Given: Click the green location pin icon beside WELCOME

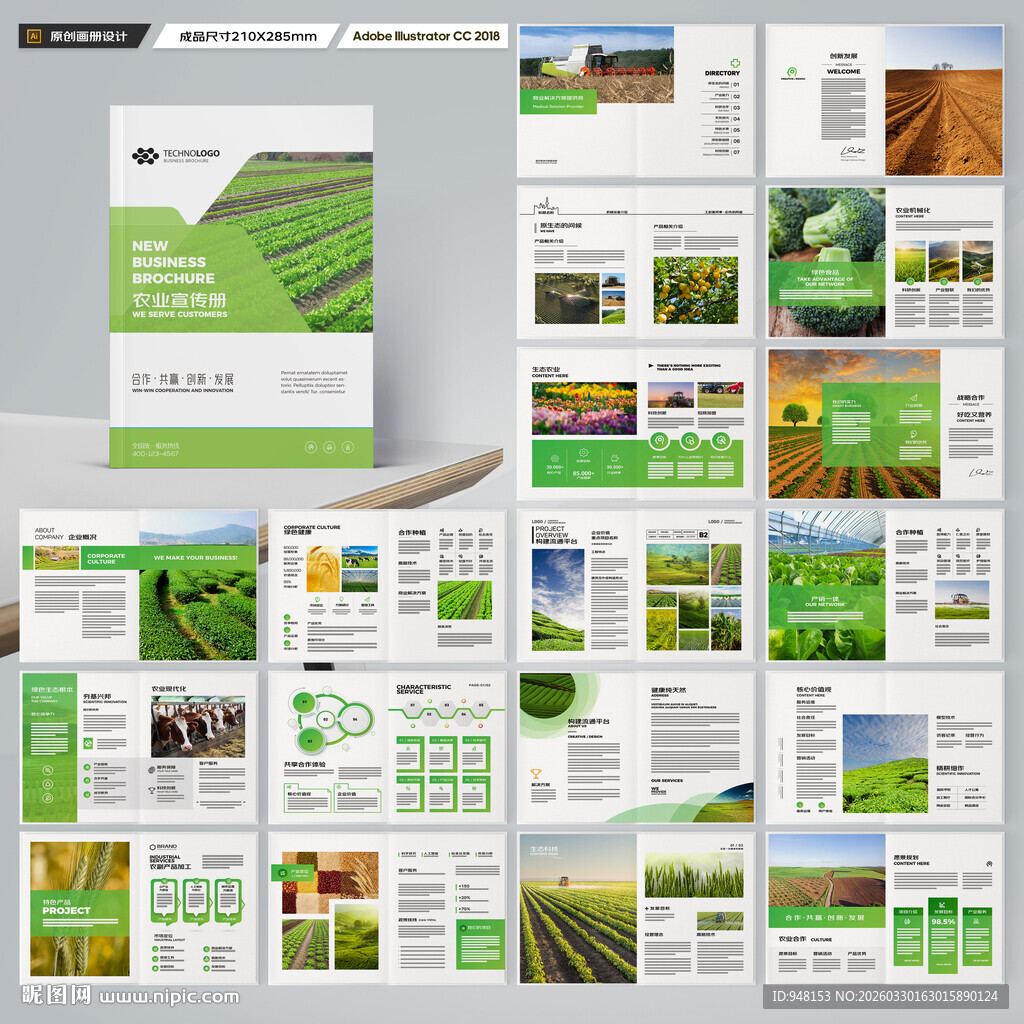Looking at the screenshot, I should point(792,71).
